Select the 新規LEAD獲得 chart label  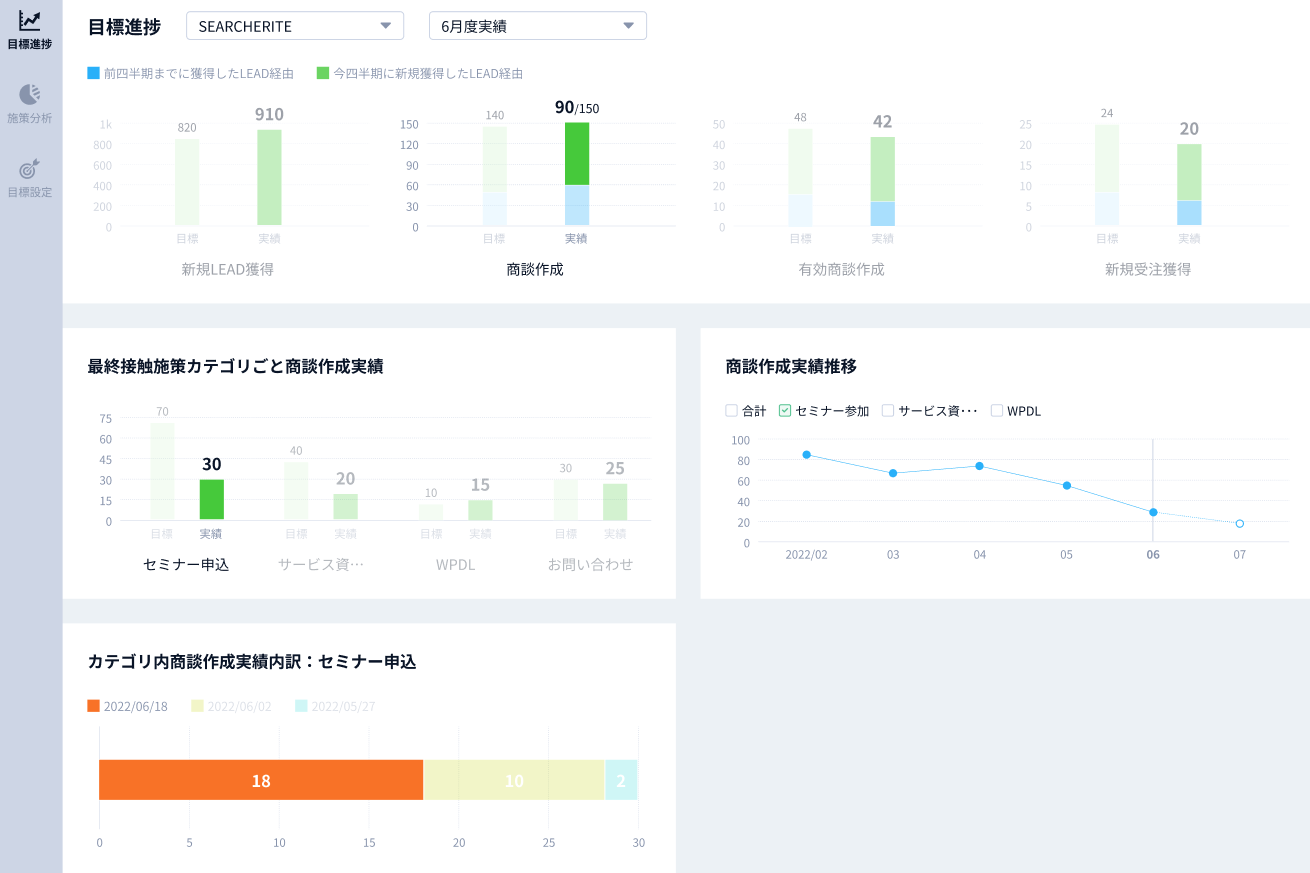[x=228, y=269]
